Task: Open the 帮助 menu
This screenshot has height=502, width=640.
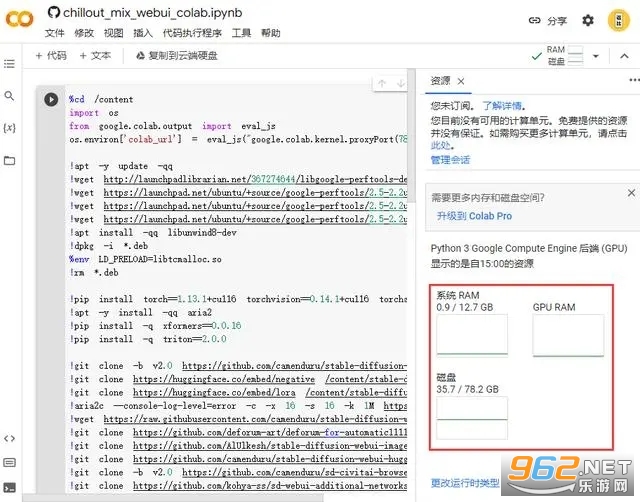Action: click(271, 33)
